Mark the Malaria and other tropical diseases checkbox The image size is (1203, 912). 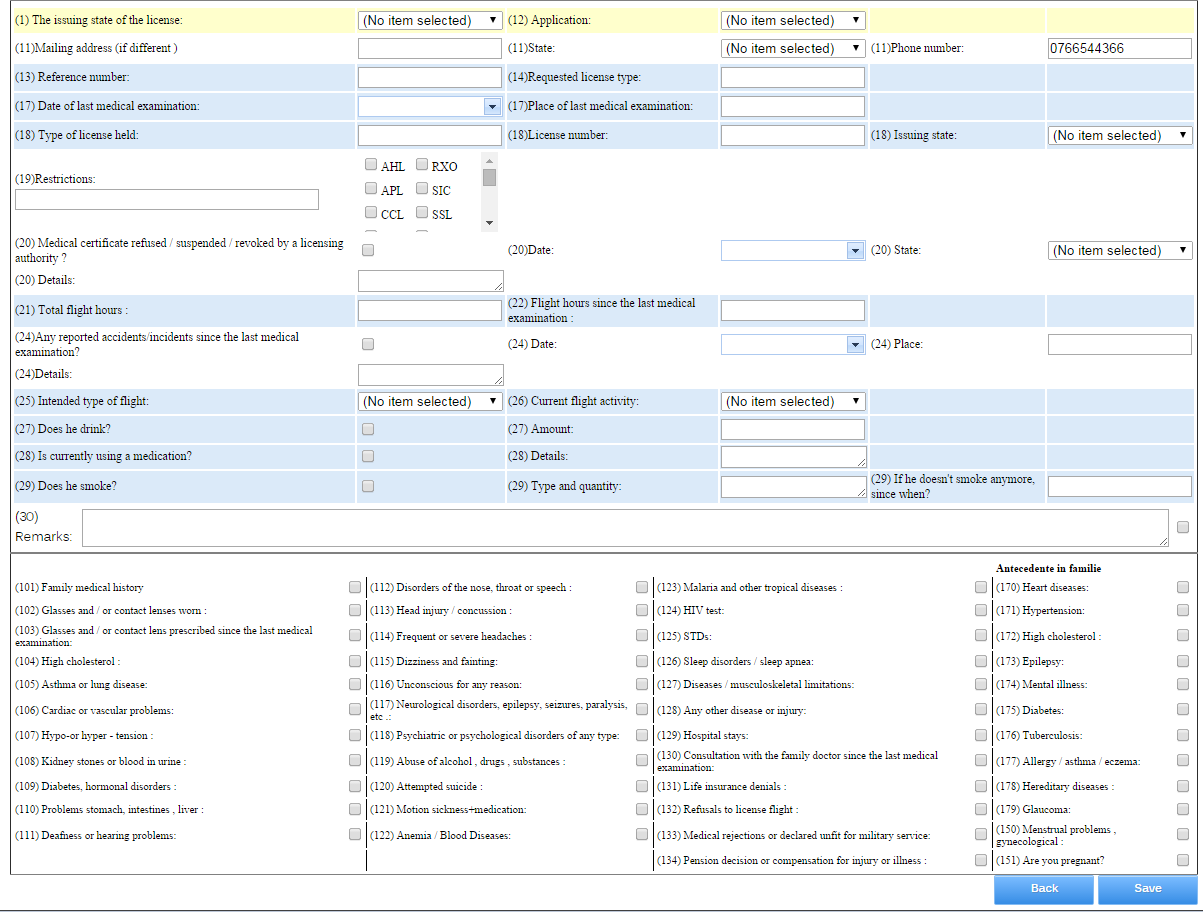981,587
